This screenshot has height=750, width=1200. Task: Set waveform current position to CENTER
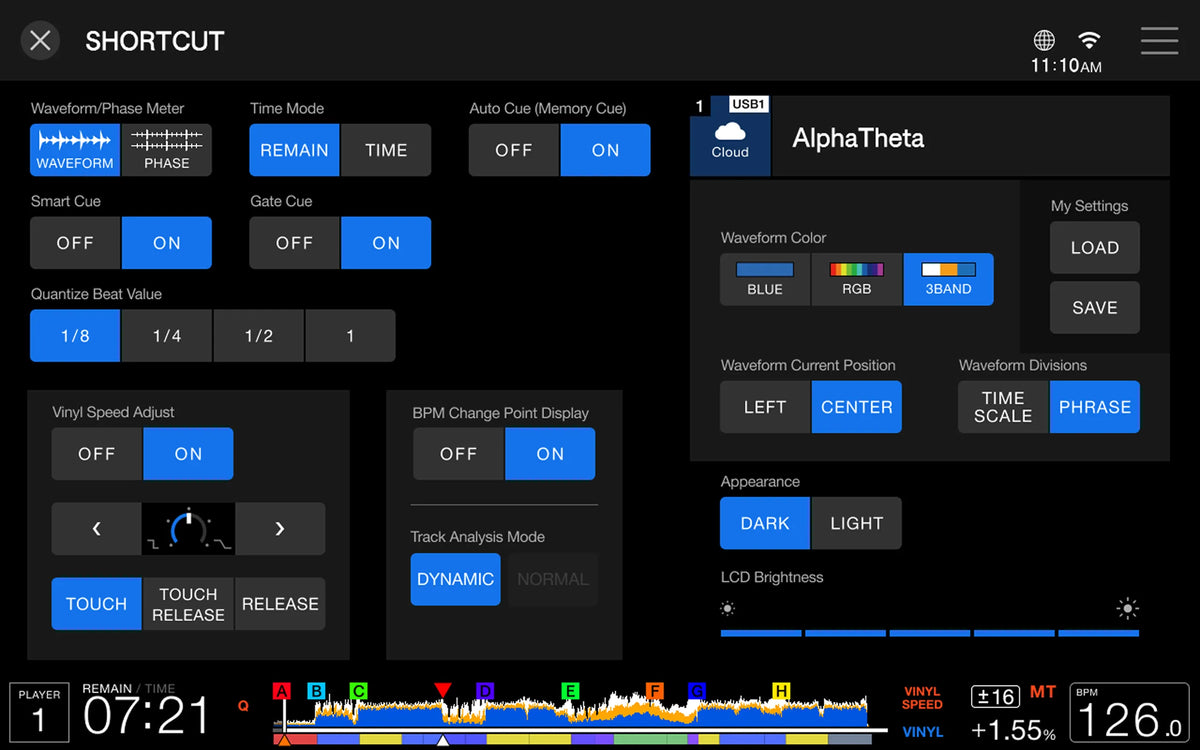coord(857,407)
